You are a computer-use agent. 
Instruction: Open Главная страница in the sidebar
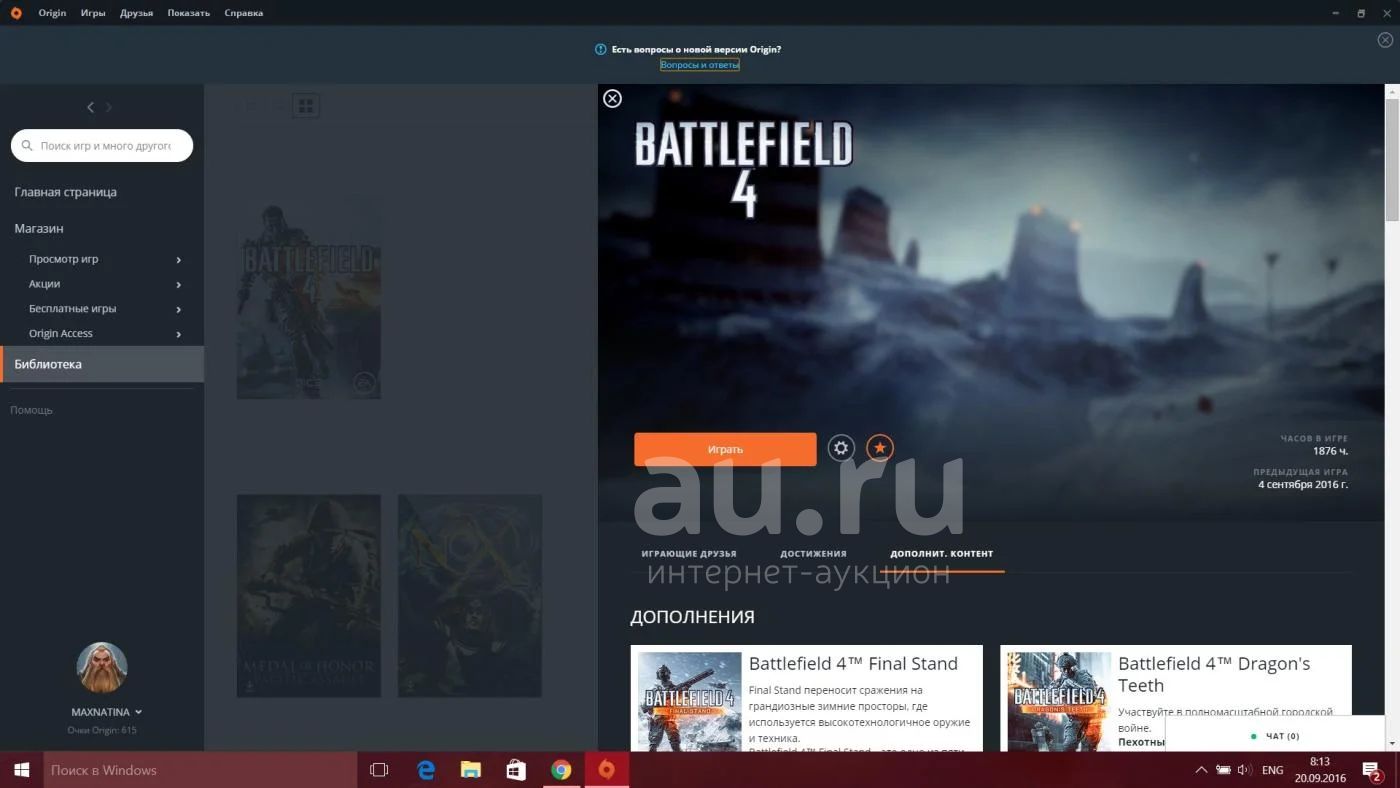point(65,192)
